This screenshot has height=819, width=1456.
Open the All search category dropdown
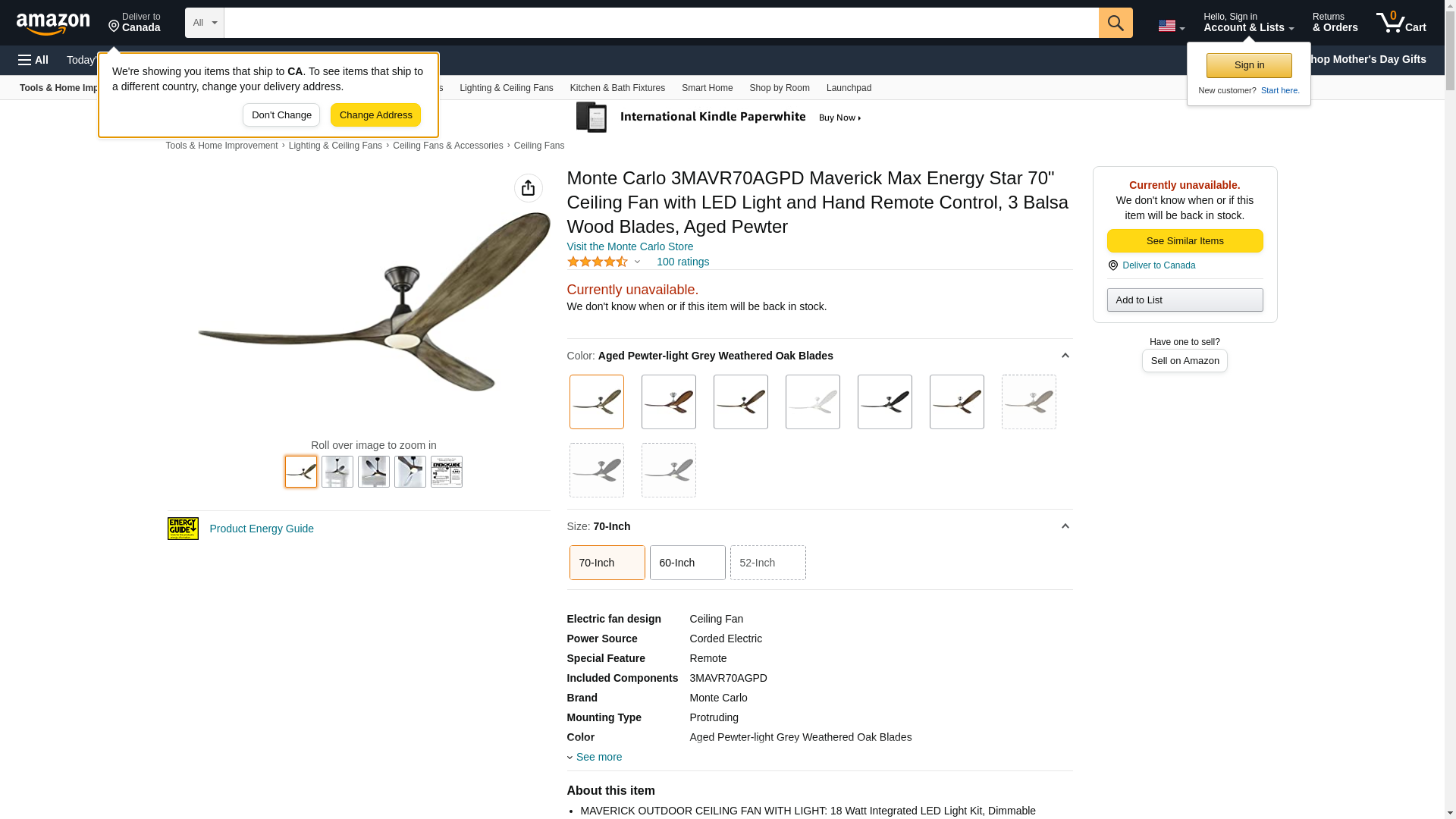point(205,23)
